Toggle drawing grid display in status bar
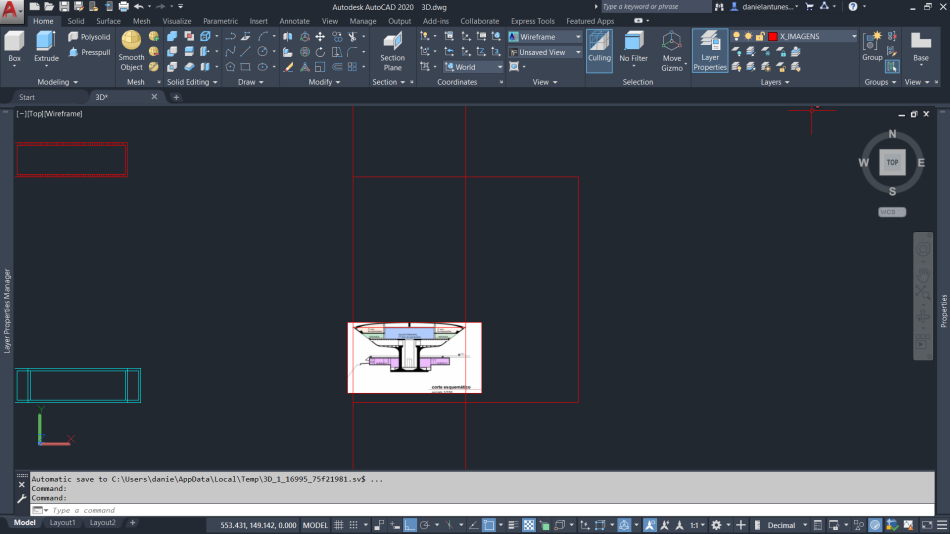950x534 pixels. (x=339, y=525)
